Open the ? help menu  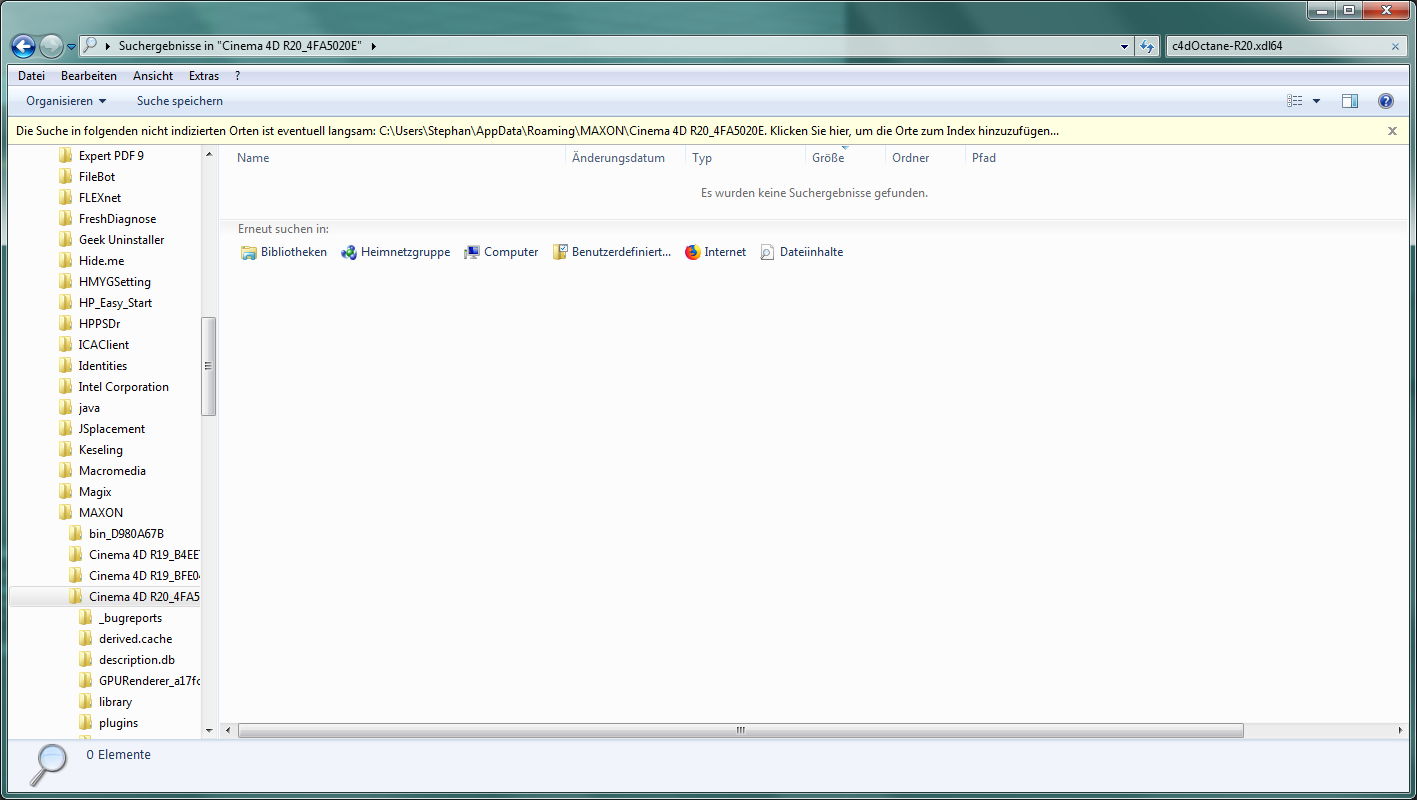[x=238, y=76]
